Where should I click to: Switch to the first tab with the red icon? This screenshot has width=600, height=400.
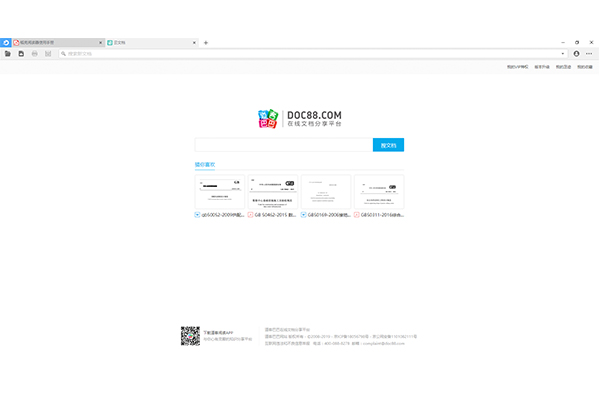pos(57,43)
